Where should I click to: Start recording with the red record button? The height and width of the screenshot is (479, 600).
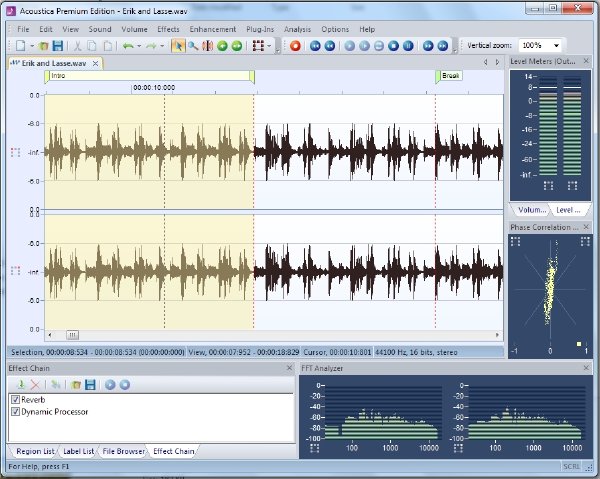coord(295,46)
